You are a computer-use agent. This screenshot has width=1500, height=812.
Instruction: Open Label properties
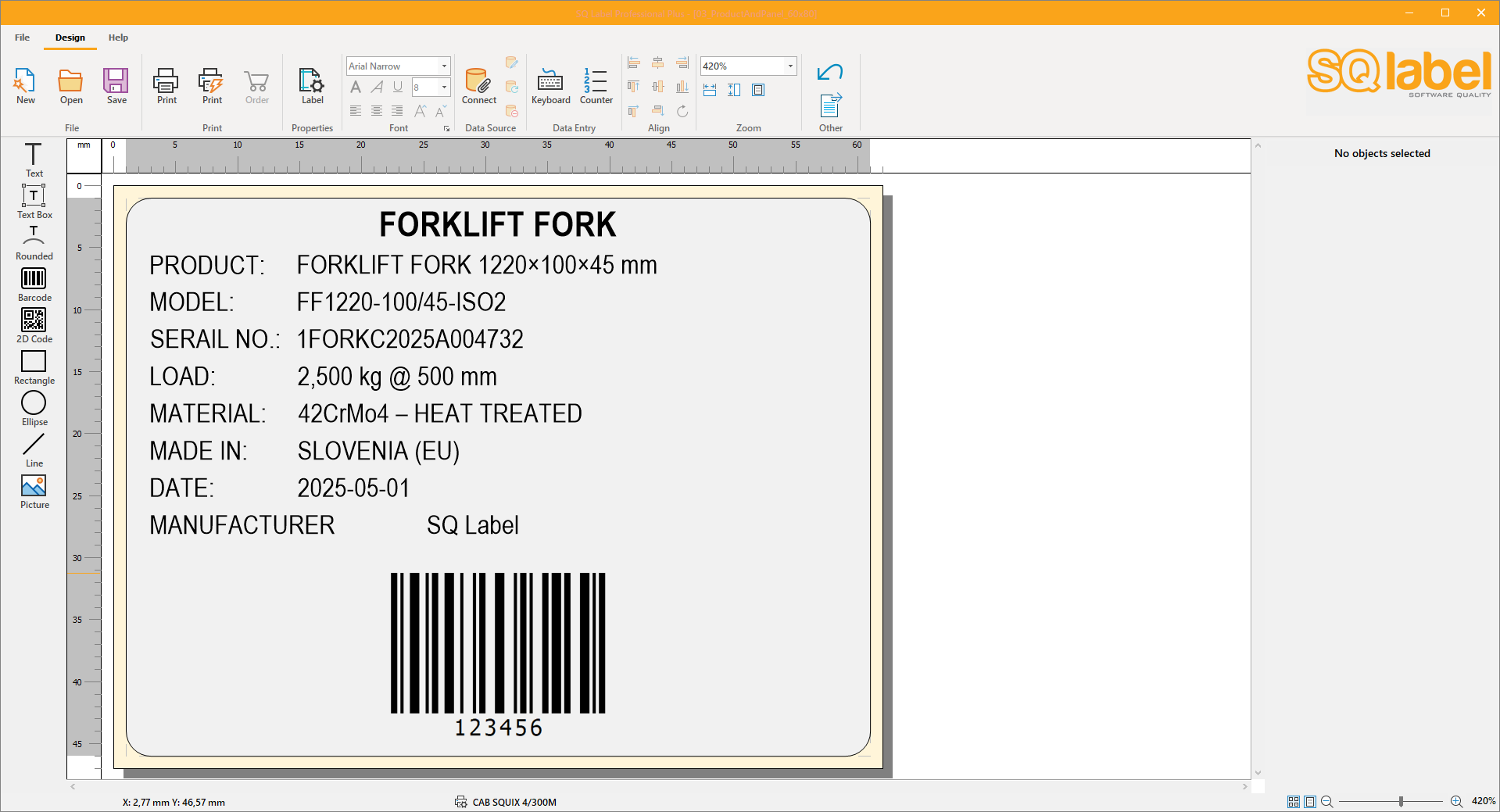(312, 86)
